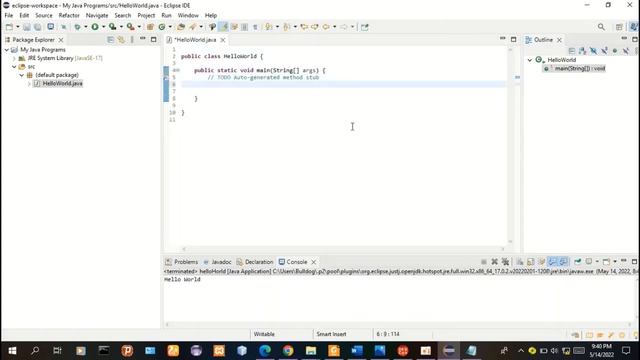Click the Open Type folder icon
Image resolution: width=640 pixels, height=360 pixels.
pyautogui.click(x=181, y=27)
